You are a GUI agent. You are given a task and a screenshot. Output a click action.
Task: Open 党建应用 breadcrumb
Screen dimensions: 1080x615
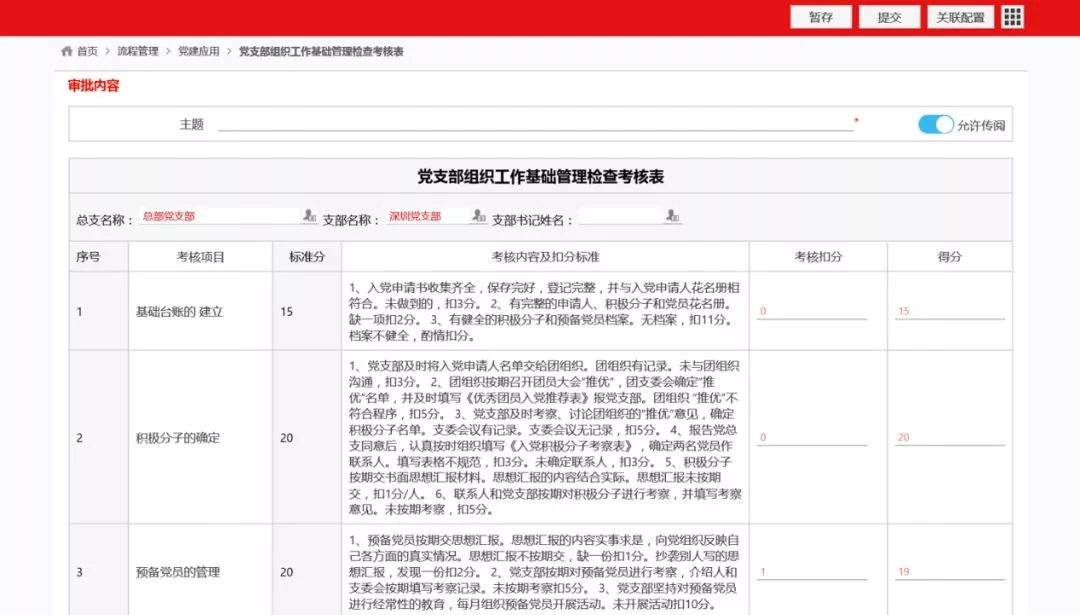click(x=198, y=51)
